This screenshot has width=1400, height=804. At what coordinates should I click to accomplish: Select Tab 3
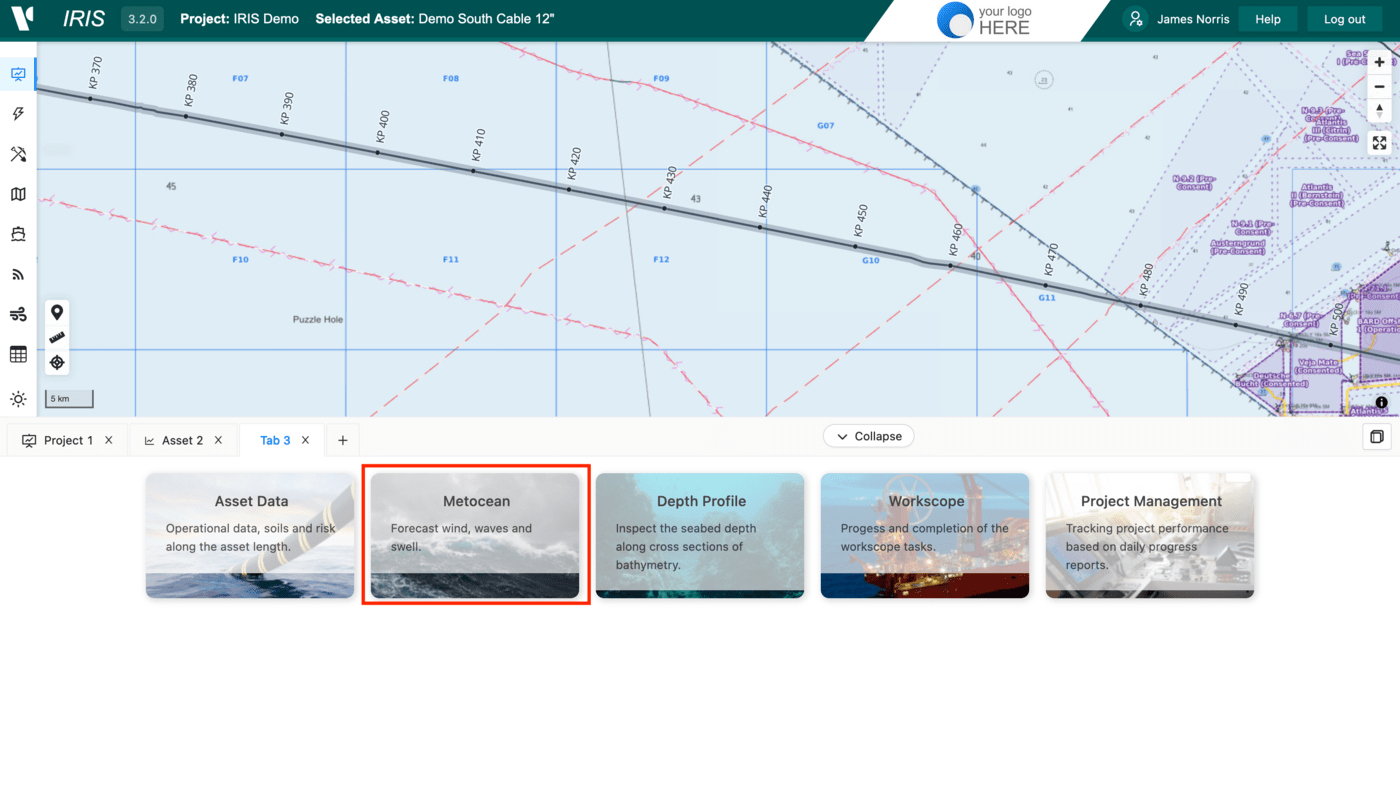(275, 440)
